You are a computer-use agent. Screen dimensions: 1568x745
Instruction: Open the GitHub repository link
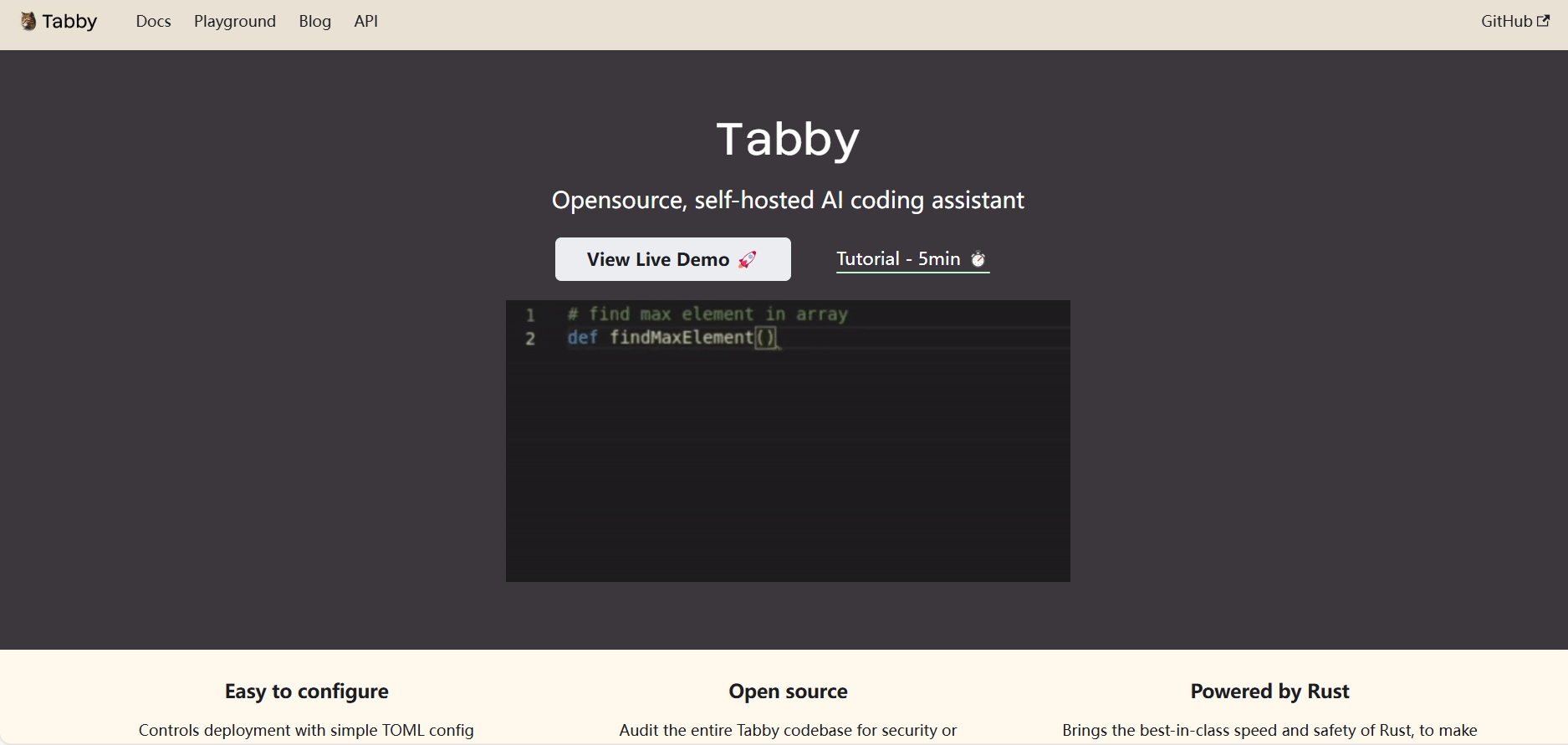point(1506,22)
